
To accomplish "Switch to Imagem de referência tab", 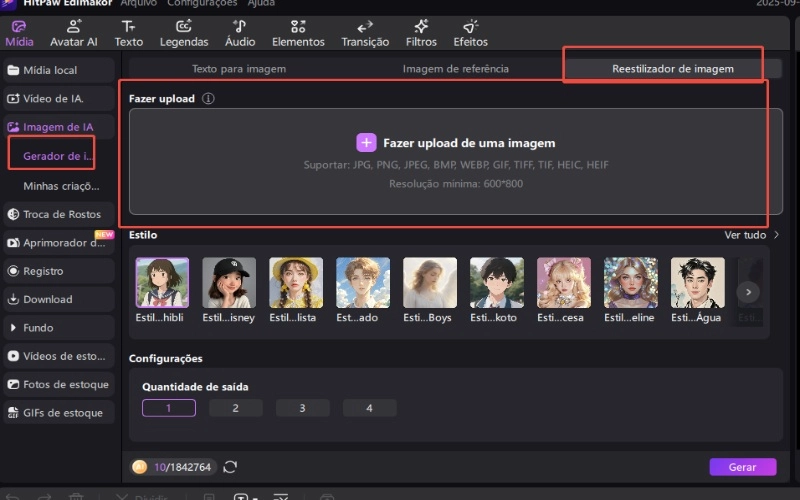I will click(x=455, y=69).
